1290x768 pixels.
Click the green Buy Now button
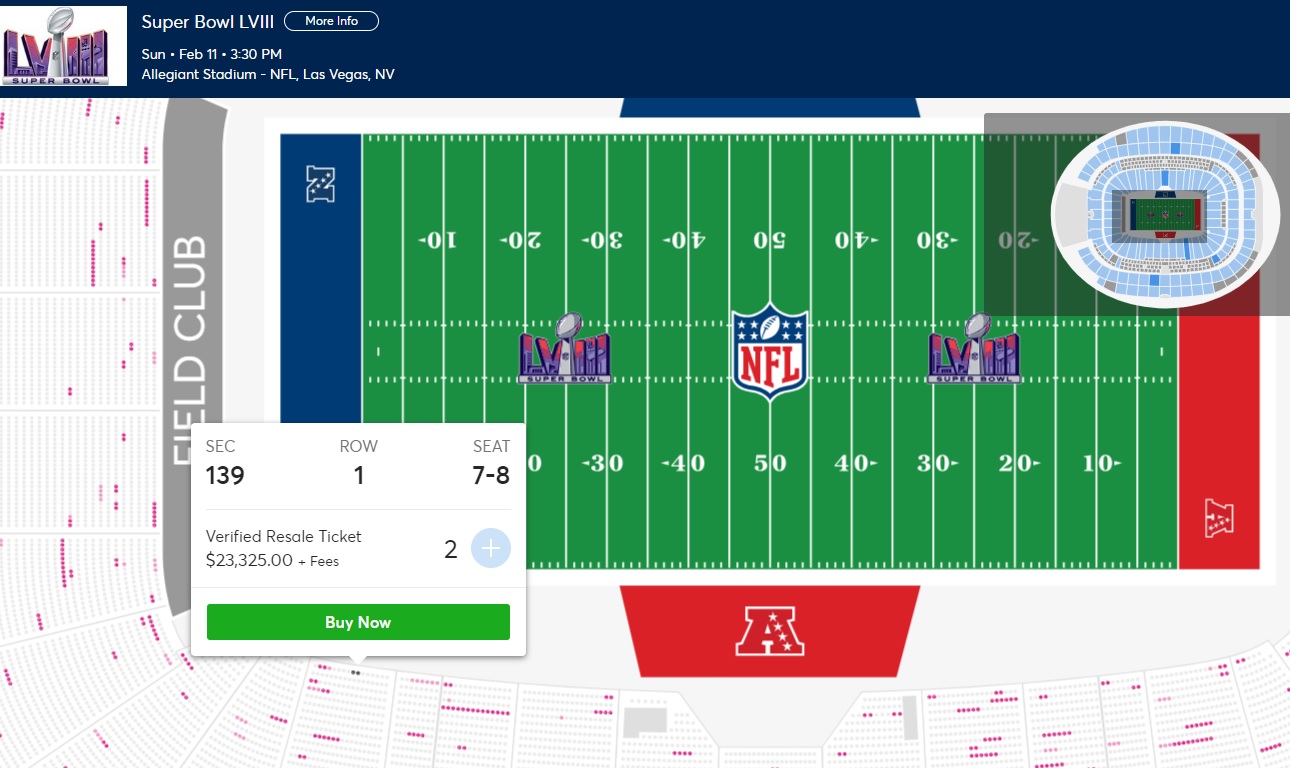click(358, 622)
